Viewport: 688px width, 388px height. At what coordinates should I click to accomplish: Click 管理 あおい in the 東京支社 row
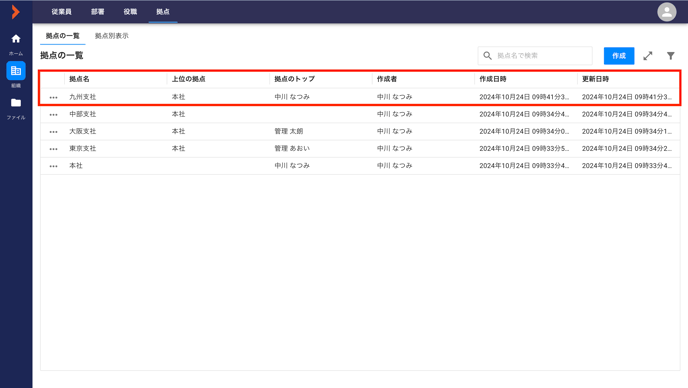pyautogui.click(x=292, y=148)
